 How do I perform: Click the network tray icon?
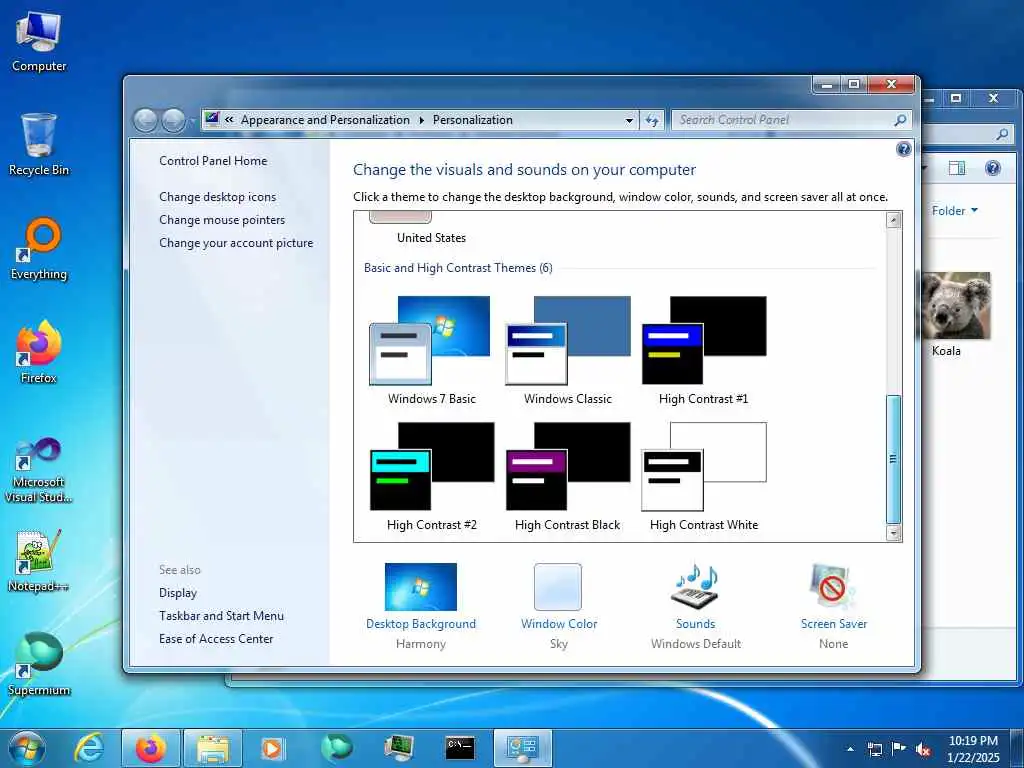(x=874, y=749)
